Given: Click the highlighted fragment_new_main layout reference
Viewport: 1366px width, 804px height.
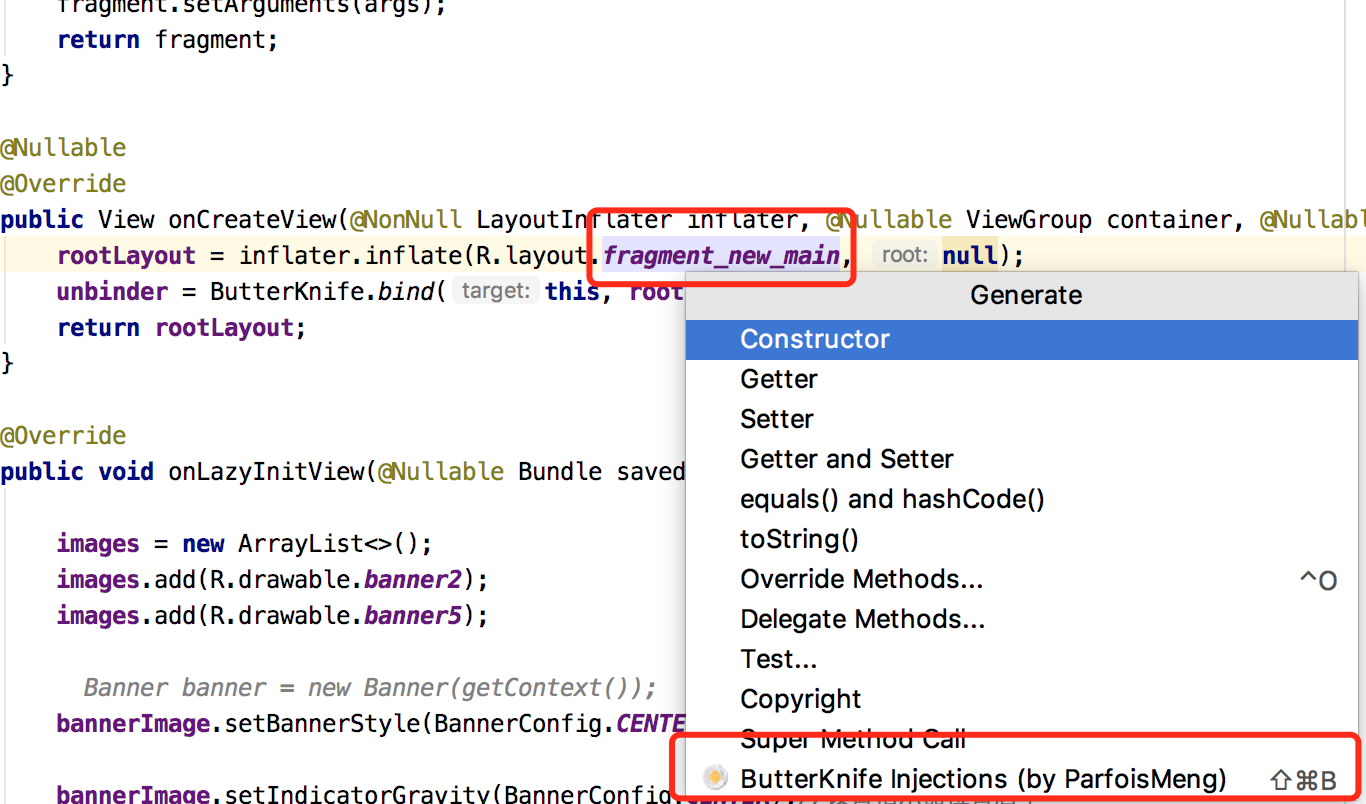Looking at the screenshot, I should 720,255.
